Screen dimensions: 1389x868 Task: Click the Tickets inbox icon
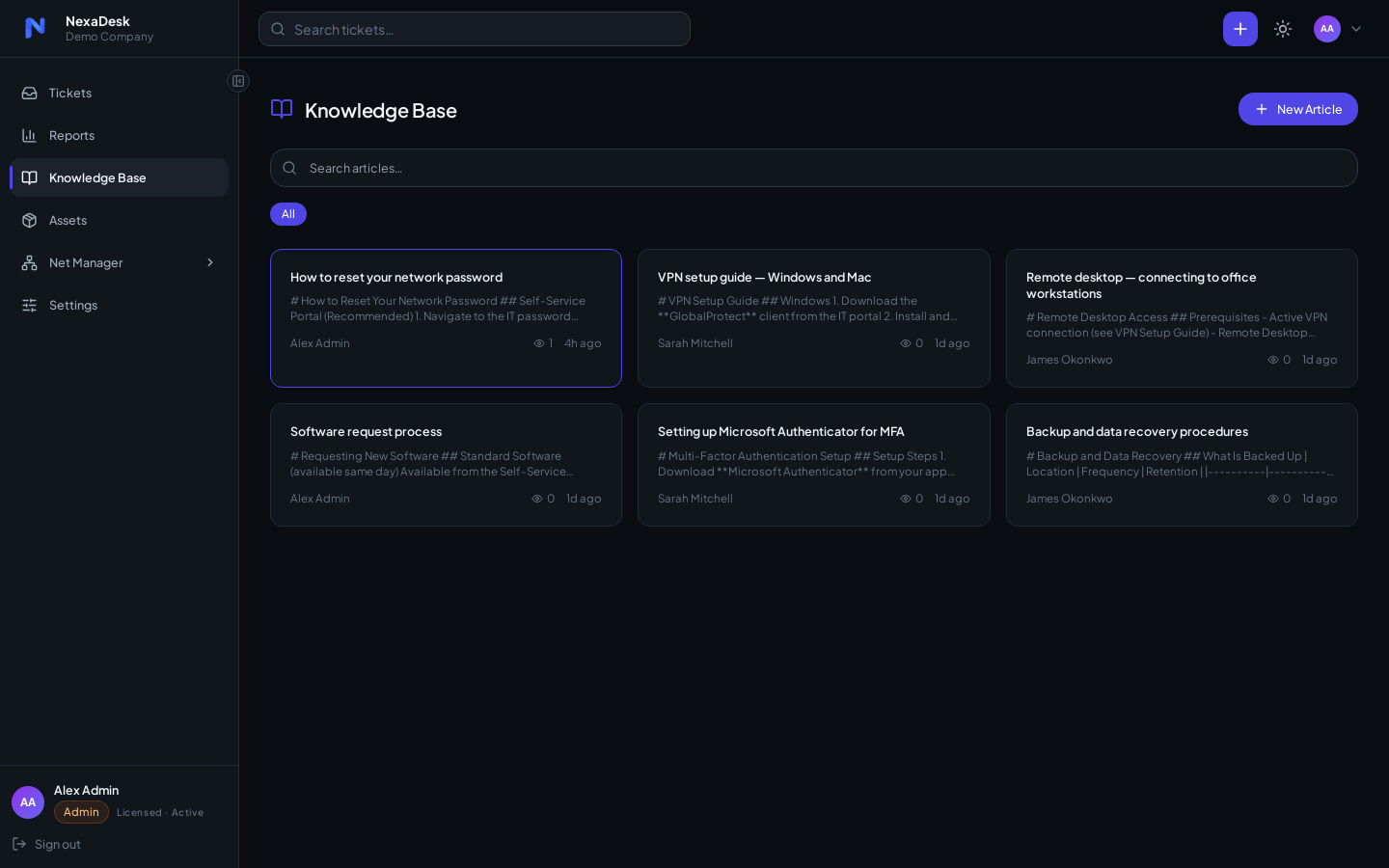click(30, 93)
